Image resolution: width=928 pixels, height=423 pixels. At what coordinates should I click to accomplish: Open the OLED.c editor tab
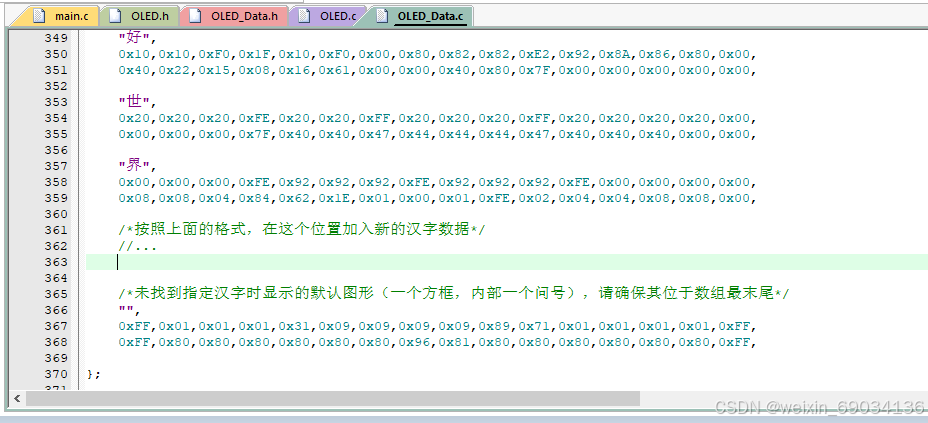pos(328,16)
